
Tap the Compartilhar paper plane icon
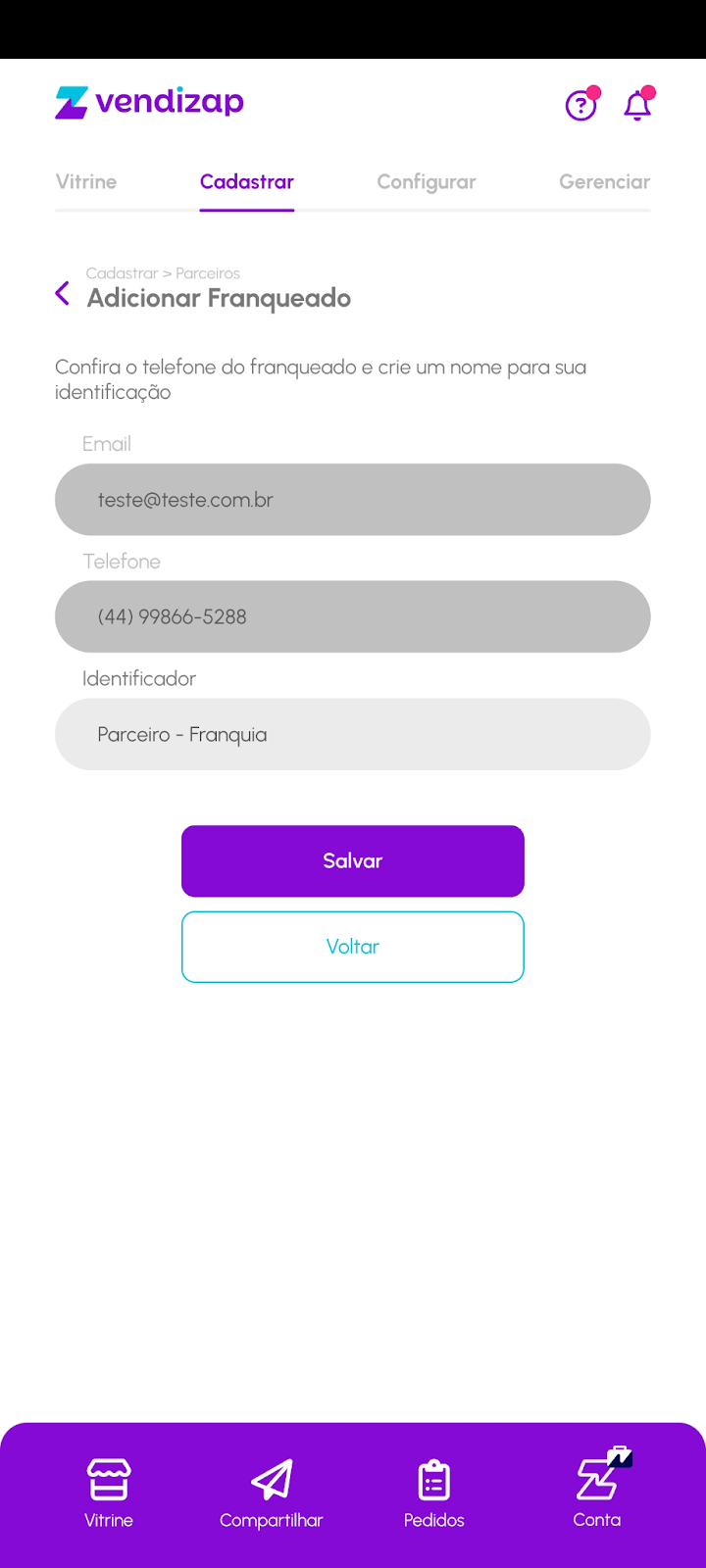pos(272,1480)
